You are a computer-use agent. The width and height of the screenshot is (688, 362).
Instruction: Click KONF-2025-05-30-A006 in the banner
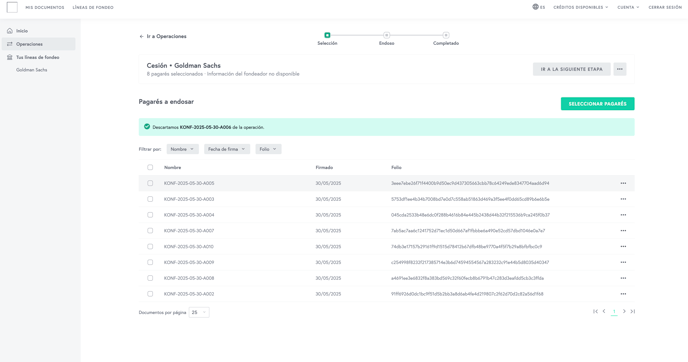[x=205, y=127]
